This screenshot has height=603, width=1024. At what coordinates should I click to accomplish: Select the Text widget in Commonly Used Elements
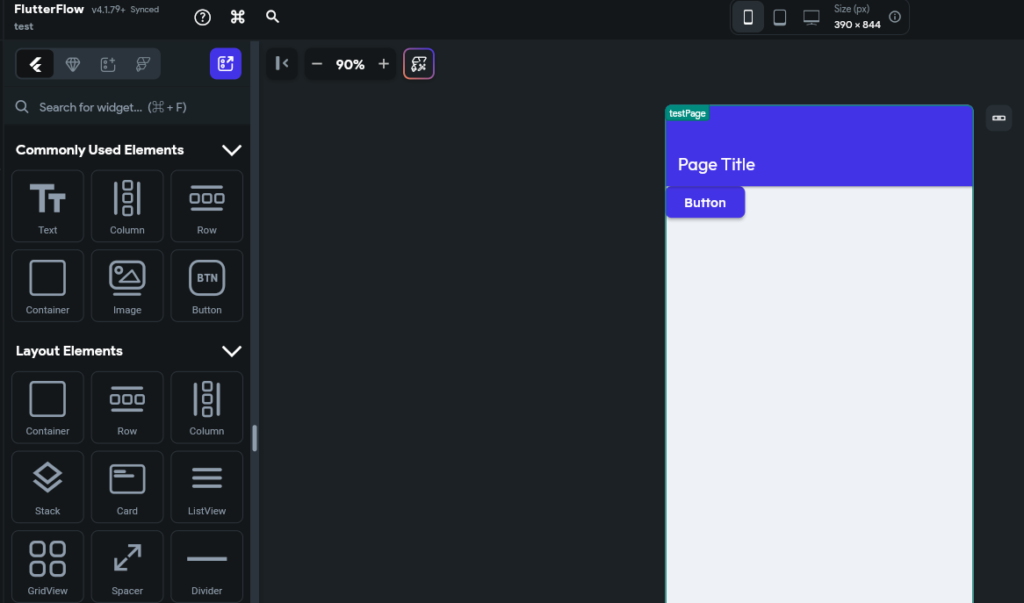[48, 206]
